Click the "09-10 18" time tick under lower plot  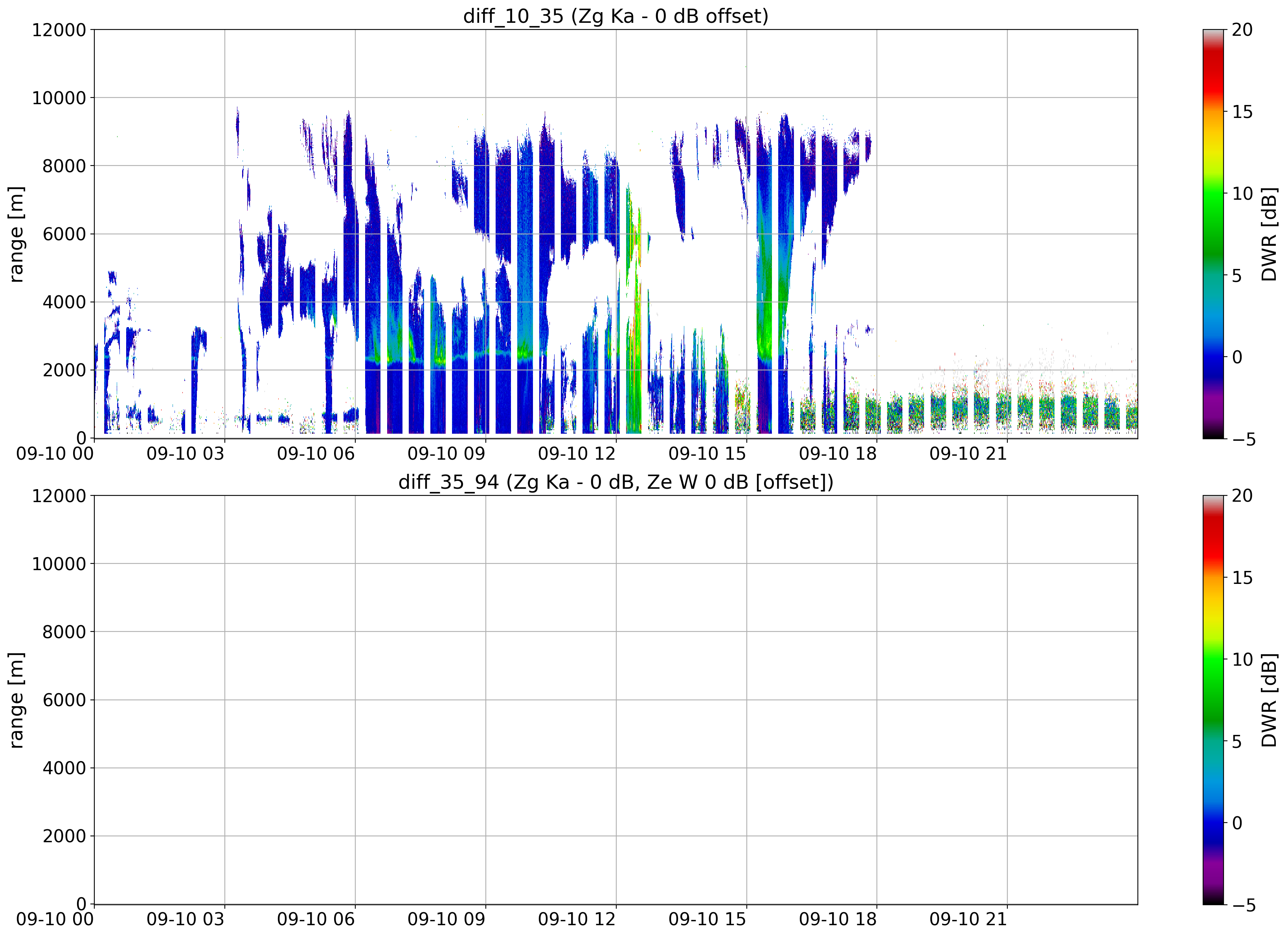click(x=838, y=919)
